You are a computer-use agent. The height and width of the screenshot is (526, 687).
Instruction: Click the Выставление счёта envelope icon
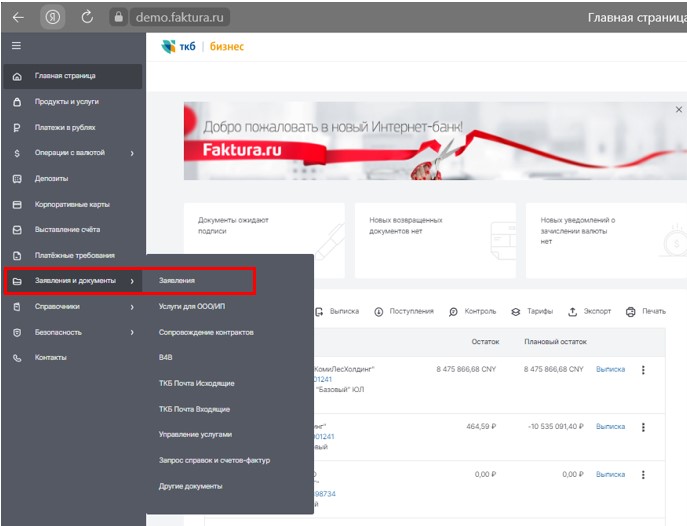point(17,230)
